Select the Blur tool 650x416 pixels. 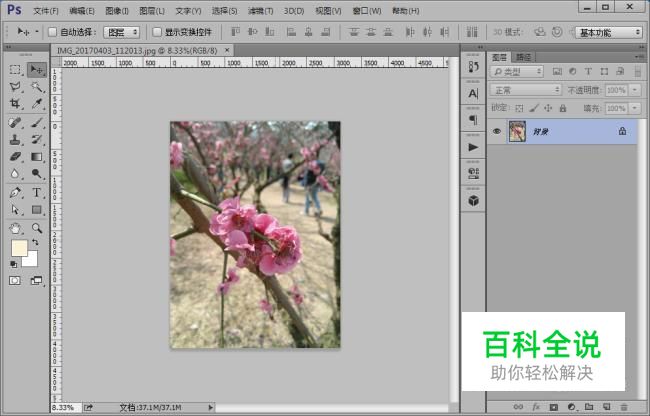pyautogui.click(x=15, y=174)
